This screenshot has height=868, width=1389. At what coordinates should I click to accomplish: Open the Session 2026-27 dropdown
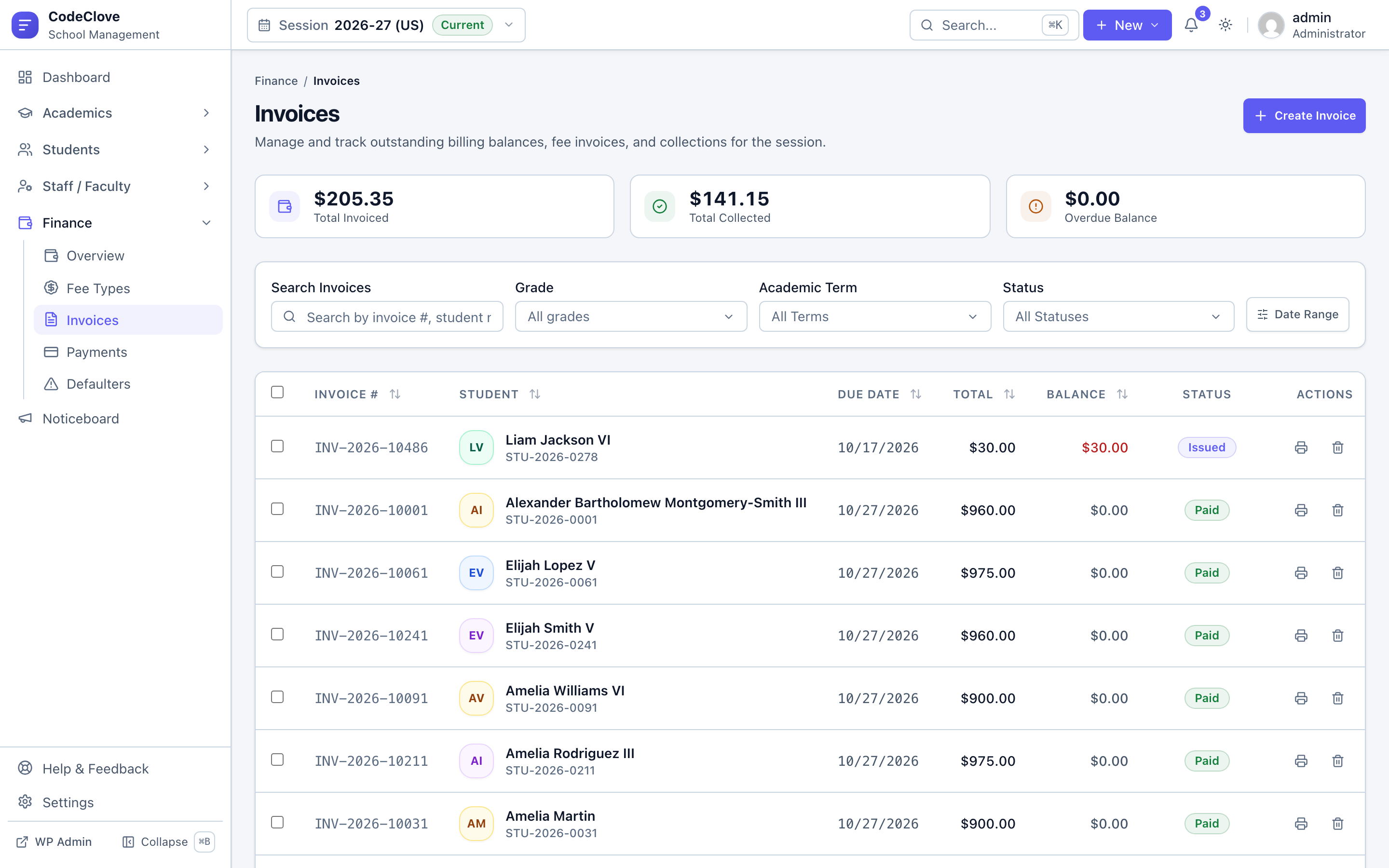point(386,25)
